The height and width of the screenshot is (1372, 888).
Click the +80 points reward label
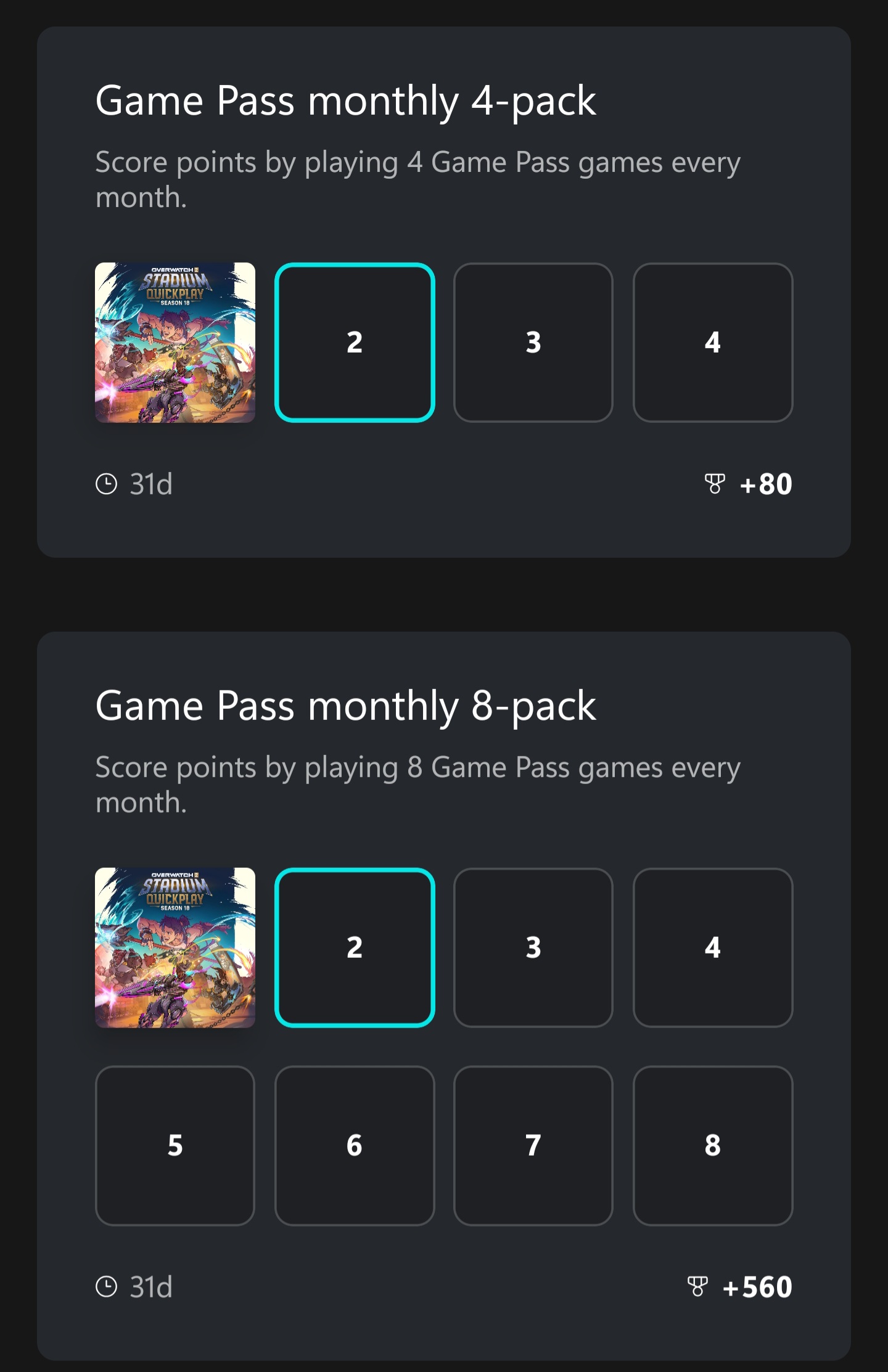[x=767, y=484]
